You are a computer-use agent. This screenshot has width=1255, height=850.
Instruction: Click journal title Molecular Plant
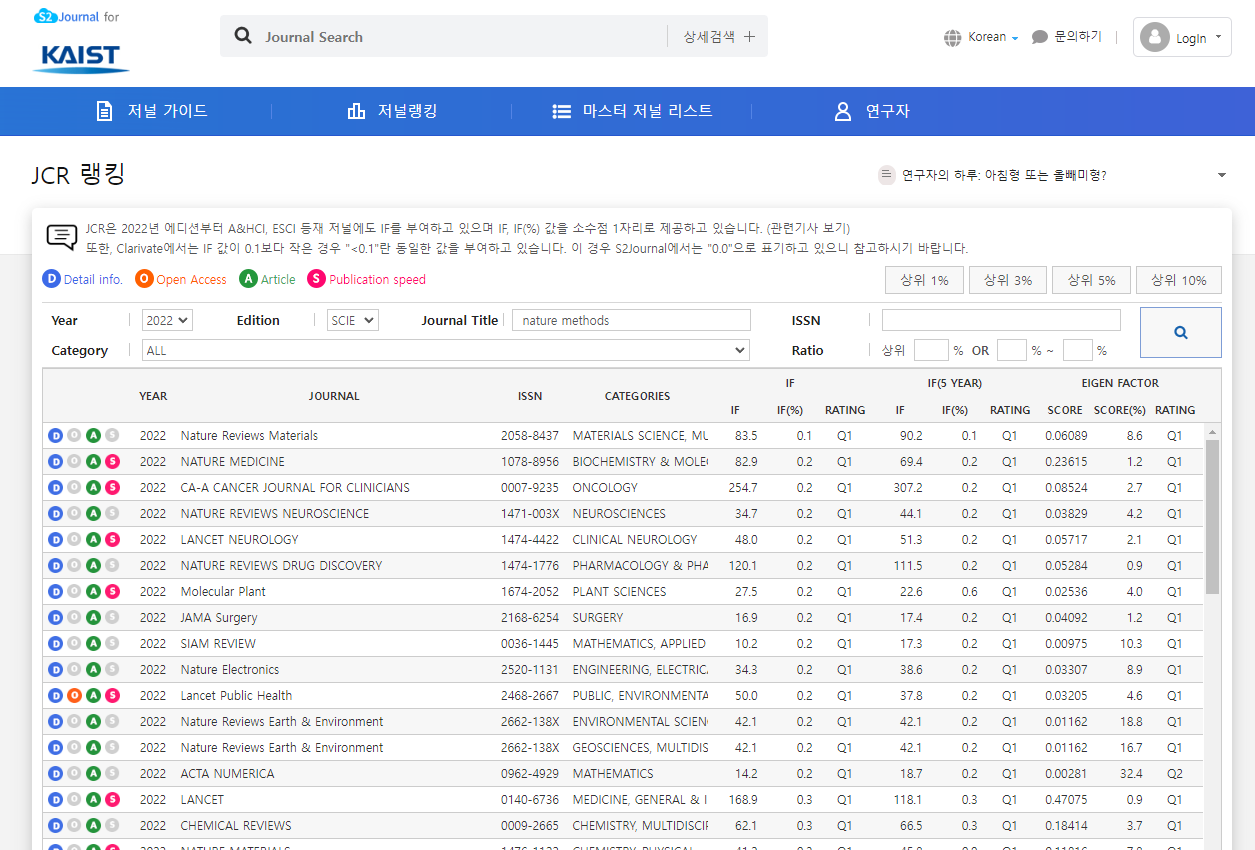click(x=223, y=592)
